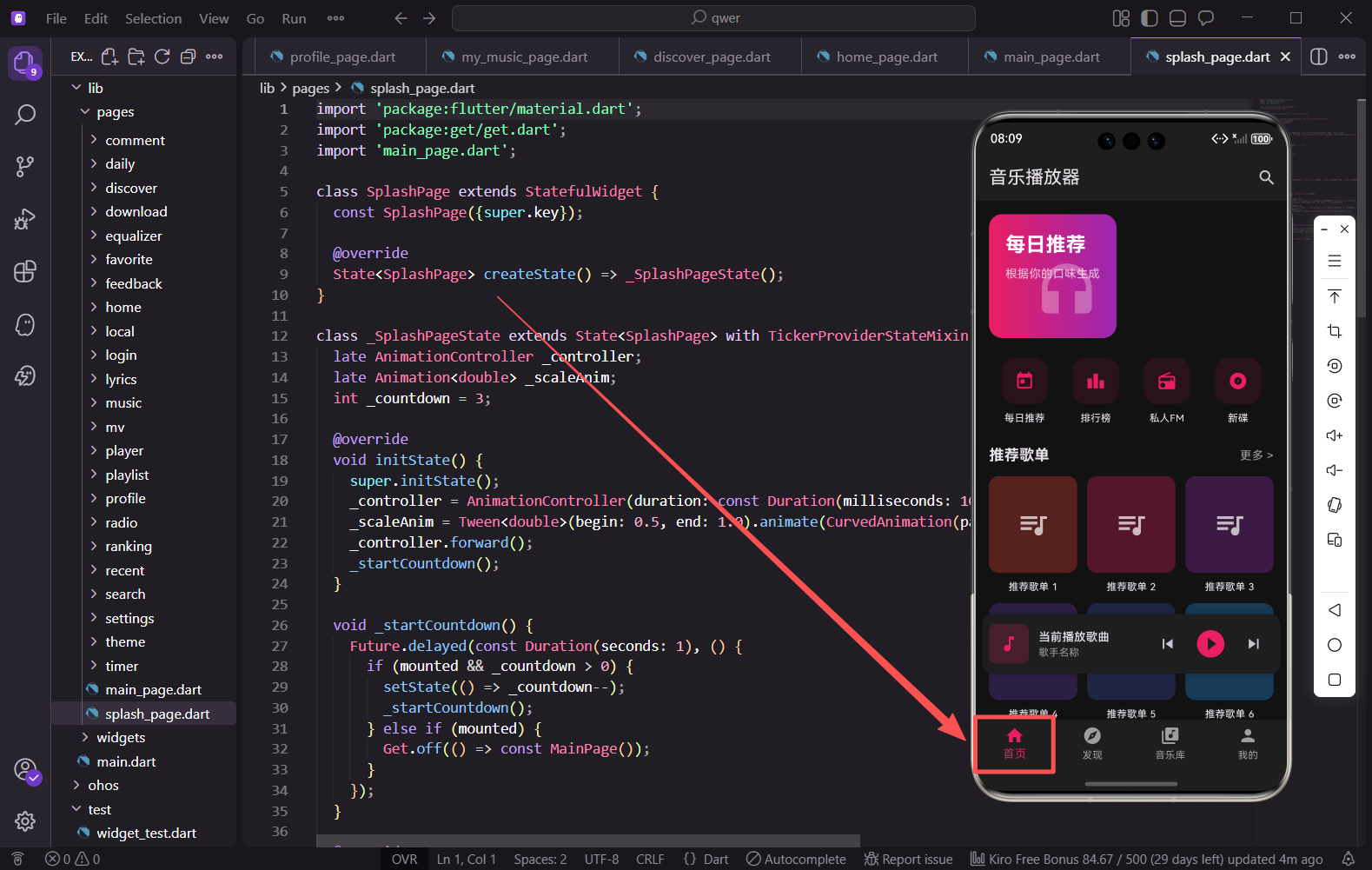Toggle OVR overtype mode in status bar
This screenshot has height=870, width=1372.
404,859
